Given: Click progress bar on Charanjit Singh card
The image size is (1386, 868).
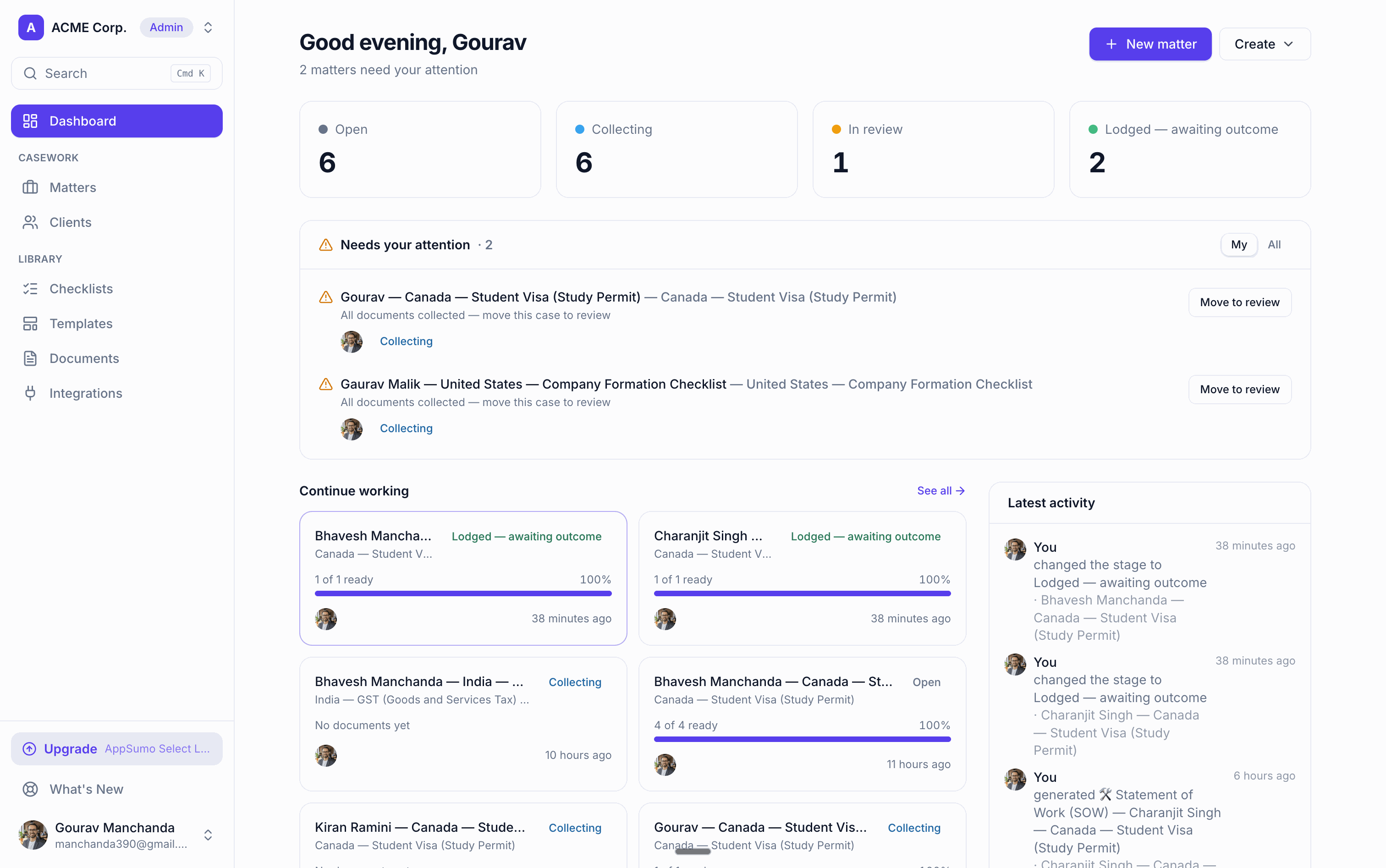Looking at the screenshot, I should (802, 594).
